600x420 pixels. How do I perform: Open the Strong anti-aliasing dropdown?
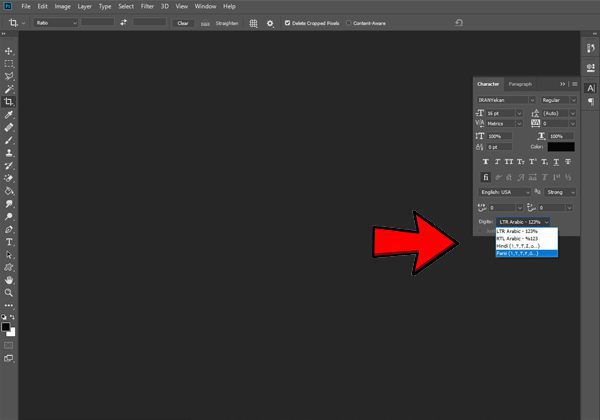tap(560, 192)
